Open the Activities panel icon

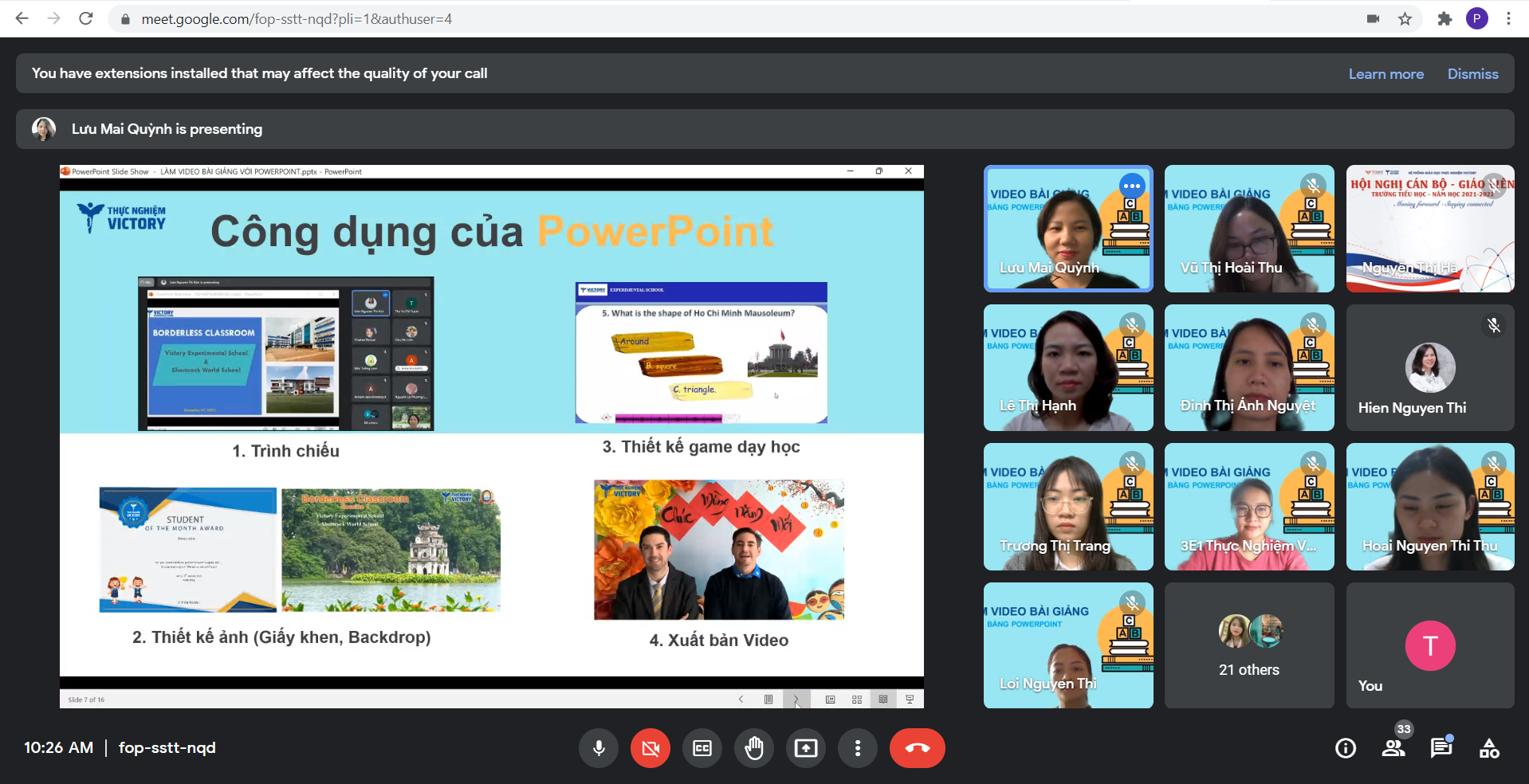(x=1489, y=748)
